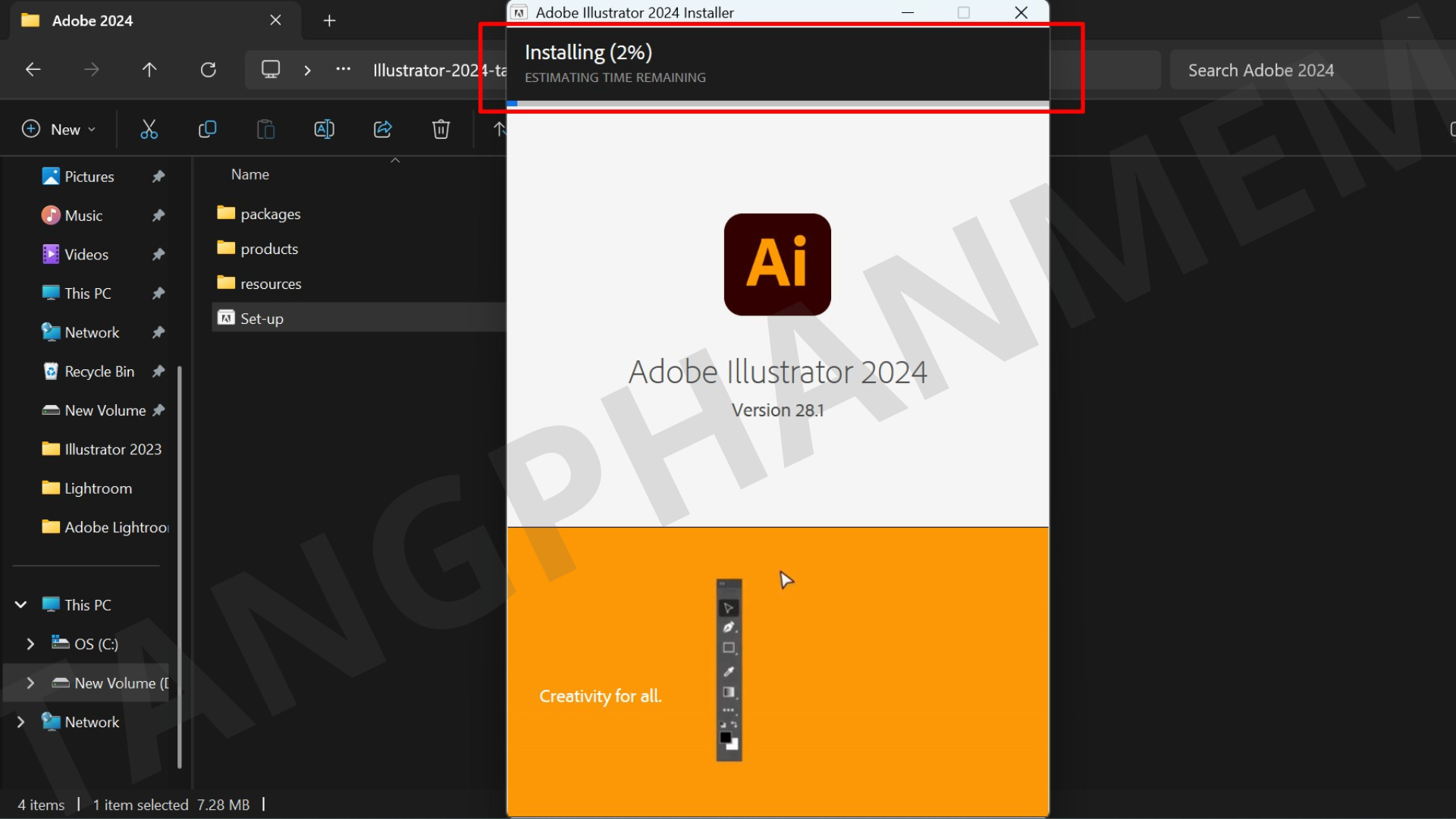Screen dimensions: 1456x819
Task: Click the Rename icon in File Explorer toolbar
Action: 324,130
